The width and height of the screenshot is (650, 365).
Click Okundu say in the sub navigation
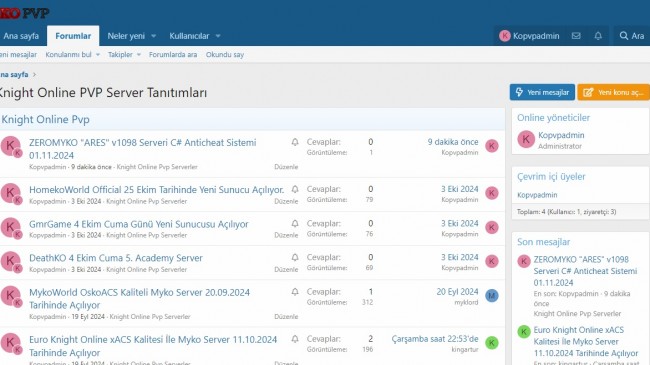(x=225, y=55)
